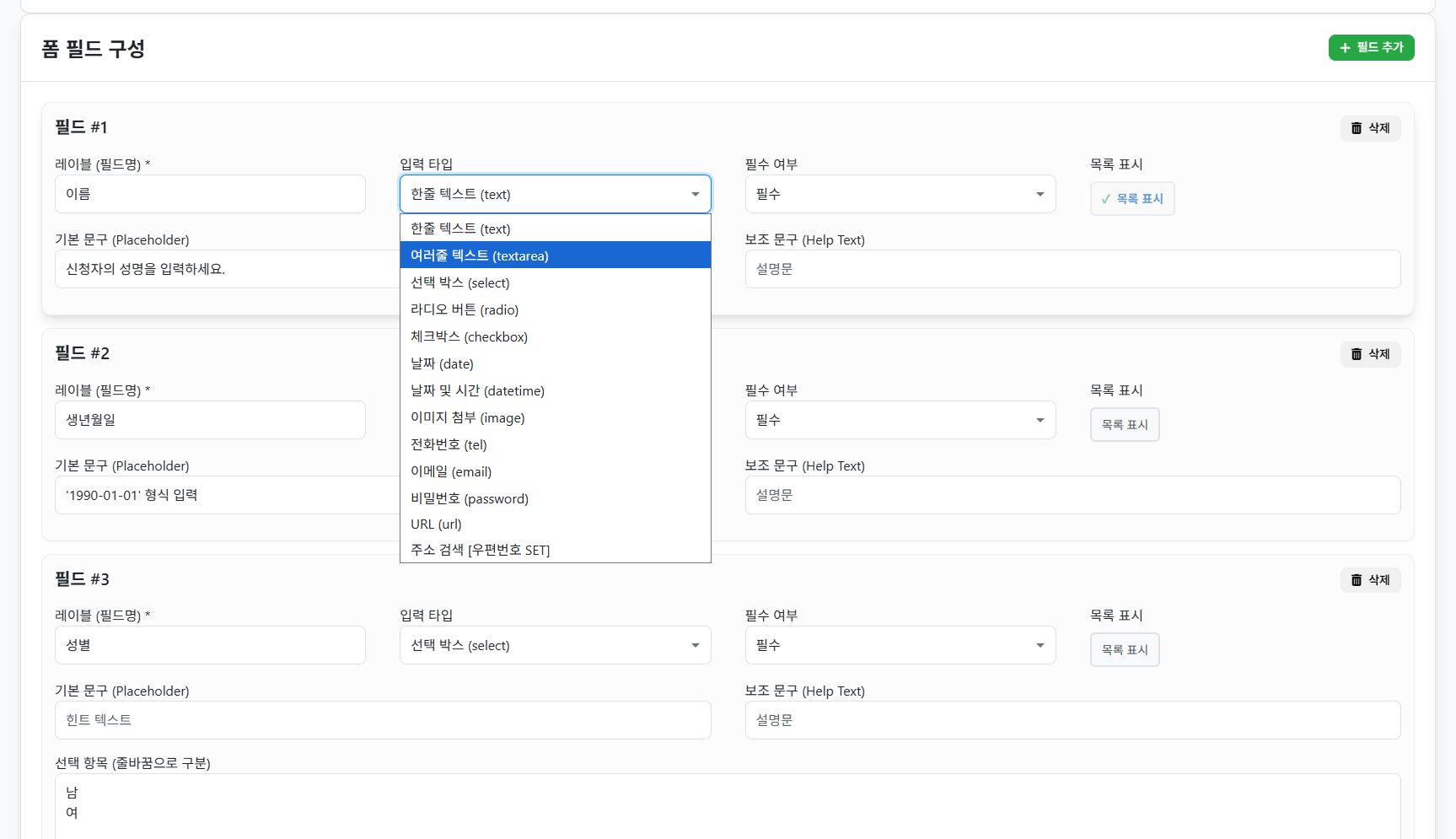Click the placeholder field with '1990-01-01' 형식 입력
Screen dimensions: 1456x839
click(227, 495)
